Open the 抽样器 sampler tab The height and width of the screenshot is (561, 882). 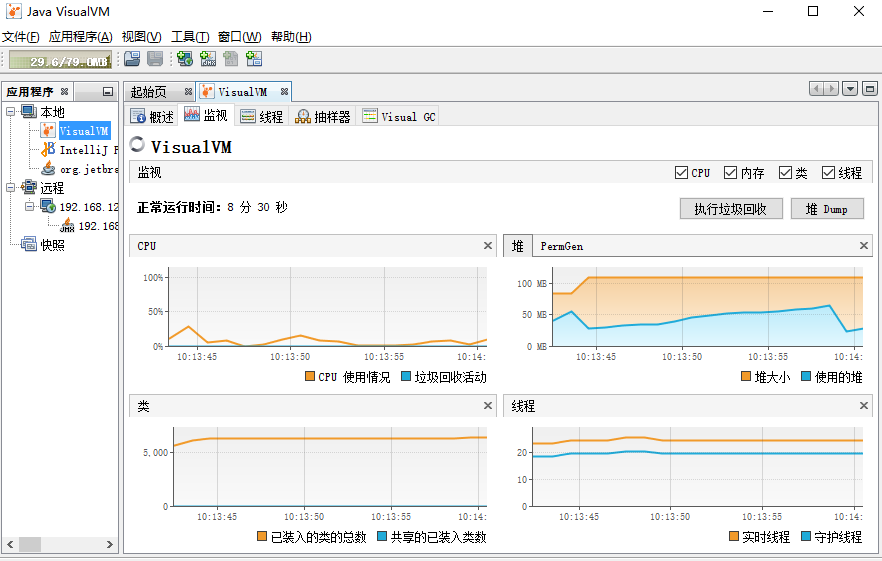point(323,116)
